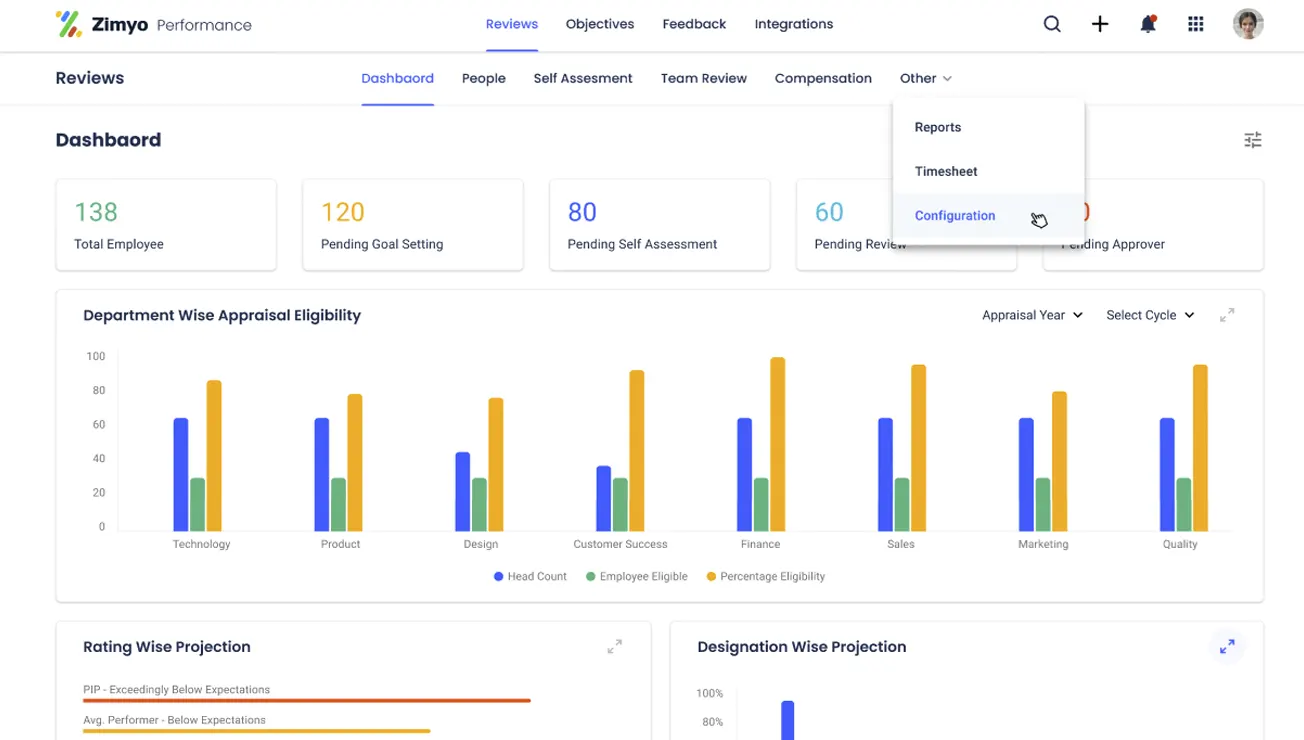Open the Objectives navigation link

point(599,23)
